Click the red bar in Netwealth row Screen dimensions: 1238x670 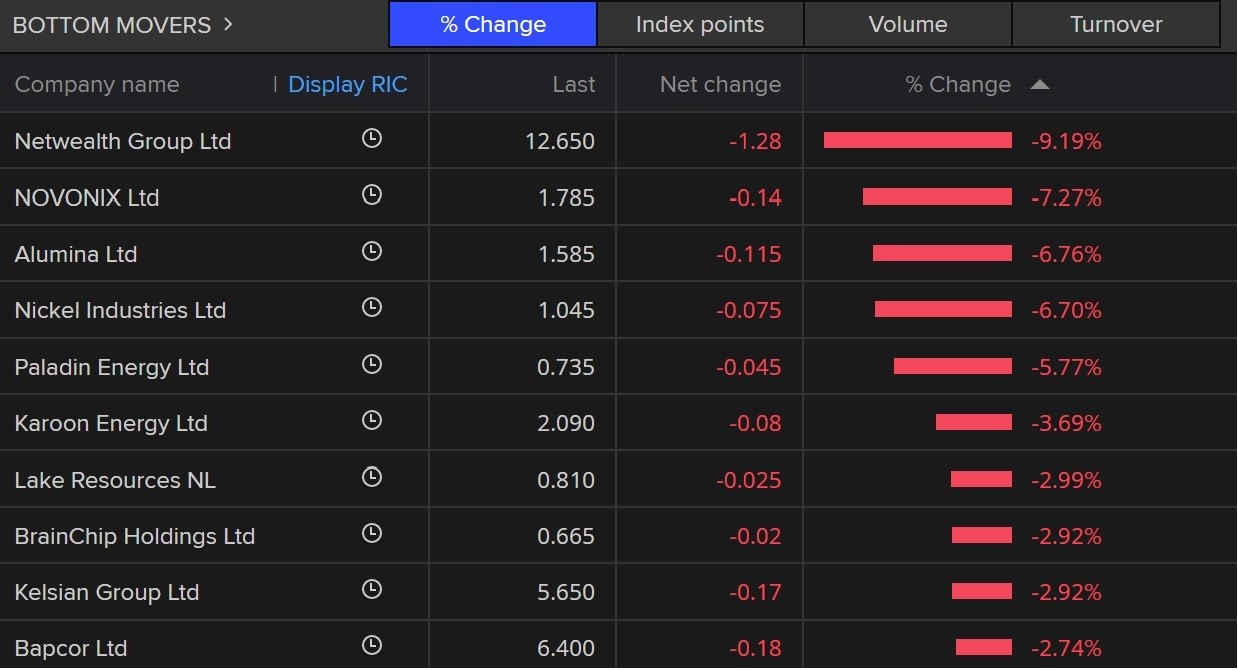(918, 140)
